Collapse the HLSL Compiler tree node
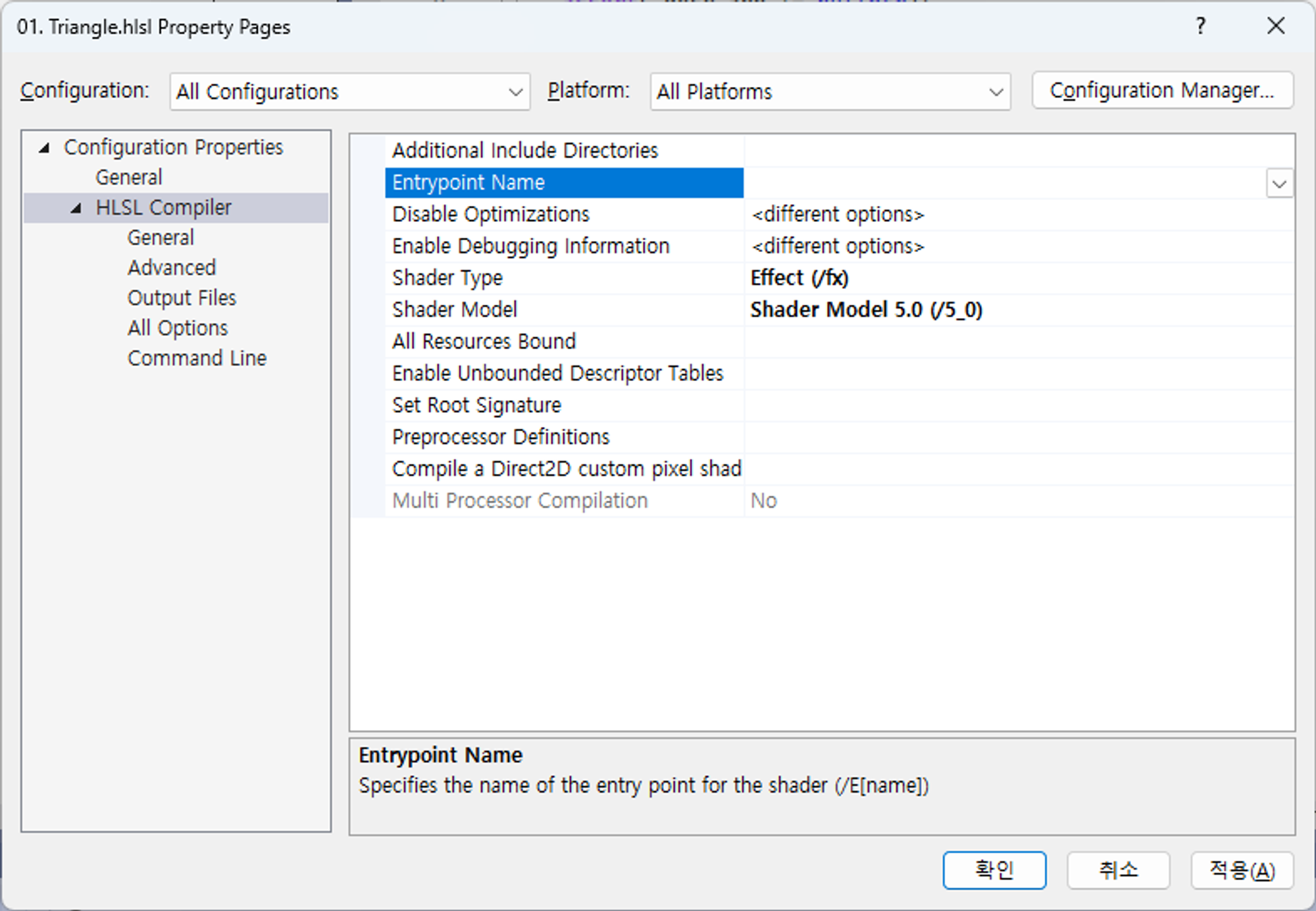The width and height of the screenshot is (1316, 911). (76, 208)
